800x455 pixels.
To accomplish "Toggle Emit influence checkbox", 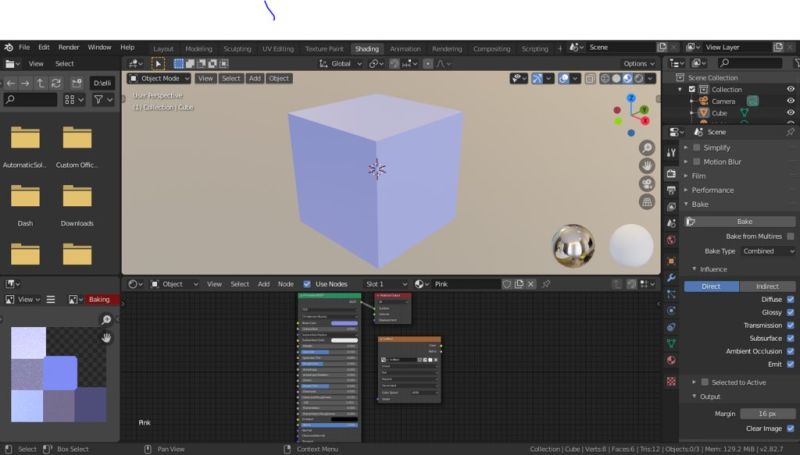I will point(791,364).
